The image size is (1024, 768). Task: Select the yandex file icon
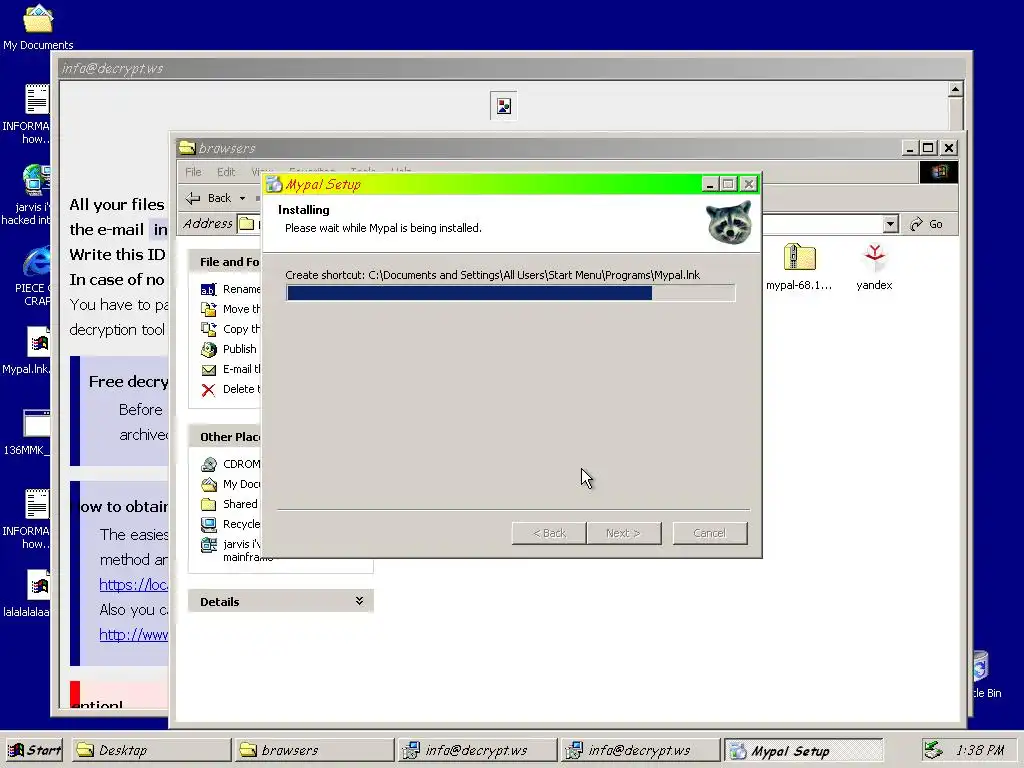tap(874, 266)
